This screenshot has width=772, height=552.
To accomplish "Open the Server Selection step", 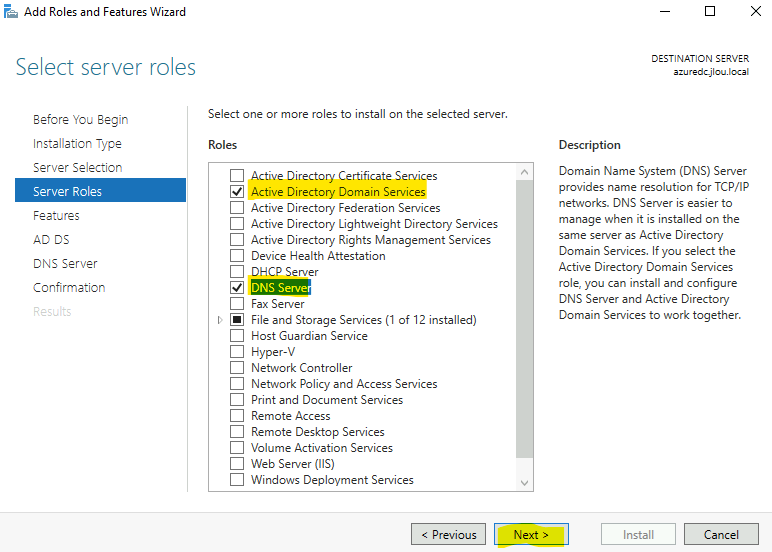I will [x=77, y=167].
